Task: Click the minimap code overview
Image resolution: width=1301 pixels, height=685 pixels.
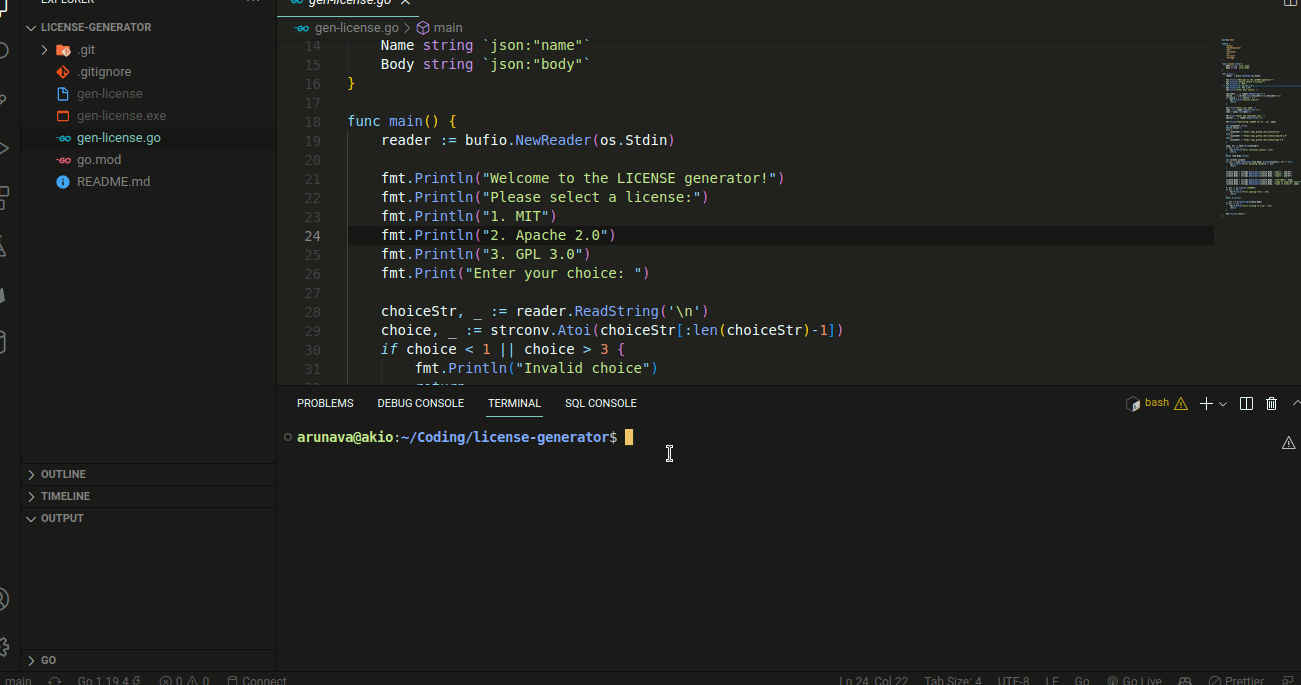Action: [x=1258, y=127]
